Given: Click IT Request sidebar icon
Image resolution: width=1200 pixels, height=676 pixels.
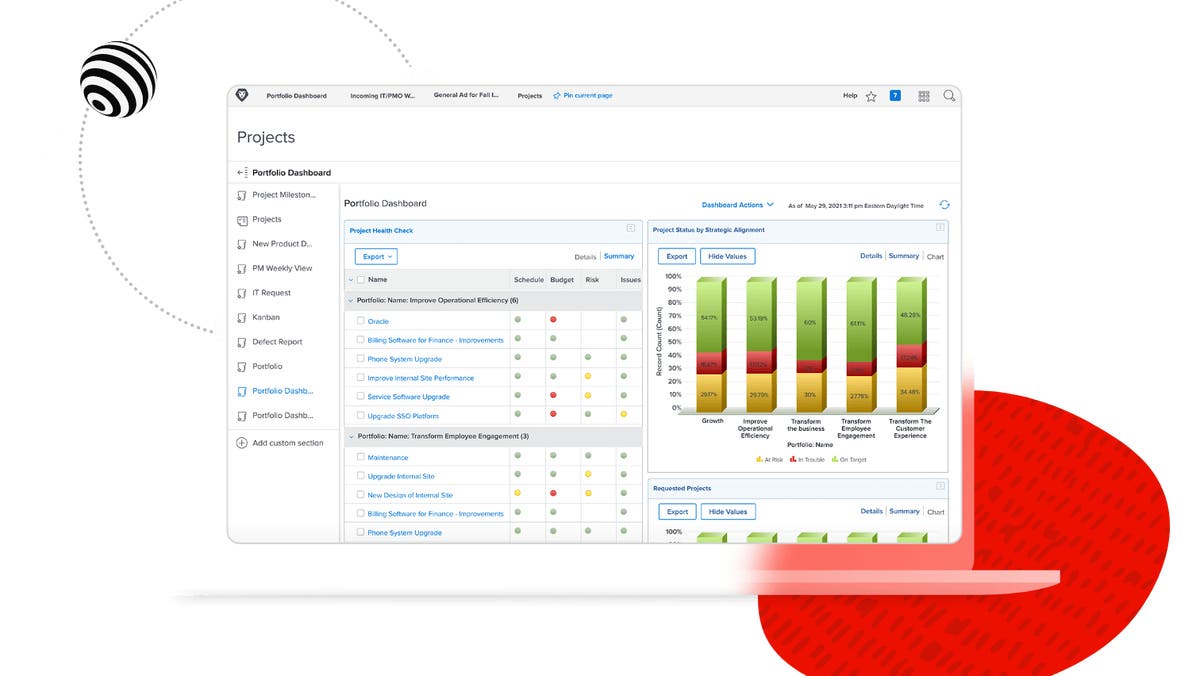Looking at the screenshot, I should coord(242,293).
